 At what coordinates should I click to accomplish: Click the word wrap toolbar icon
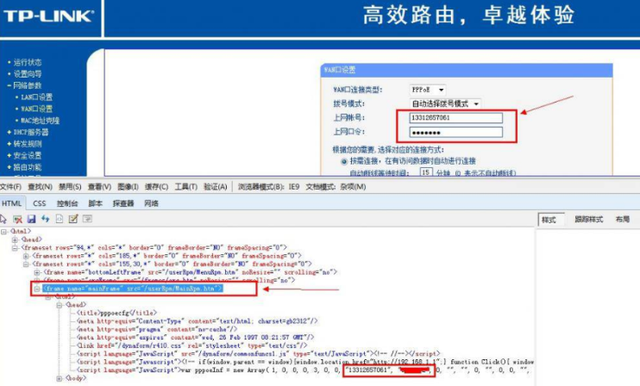coord(87,219)
